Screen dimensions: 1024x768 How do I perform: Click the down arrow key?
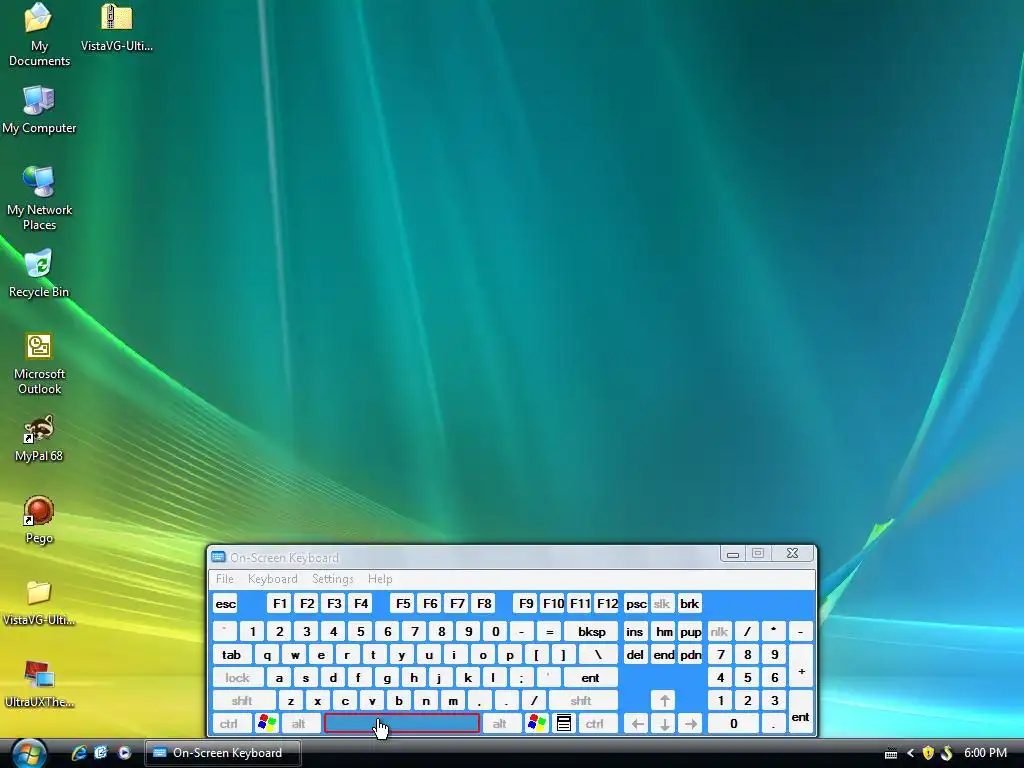(664, 723)
